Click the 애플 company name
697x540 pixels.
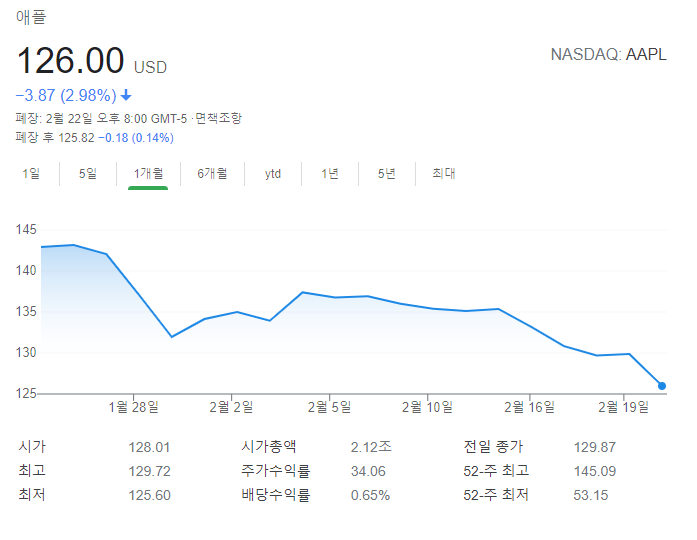pyautogui.click(x=31, y=17)
